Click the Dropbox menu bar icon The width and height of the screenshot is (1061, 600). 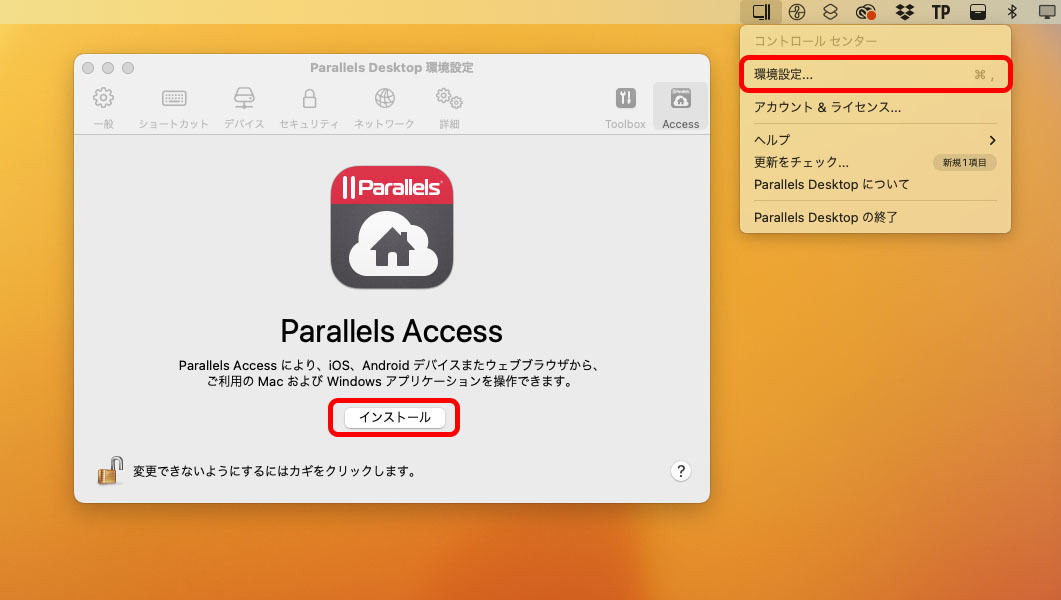904,11
